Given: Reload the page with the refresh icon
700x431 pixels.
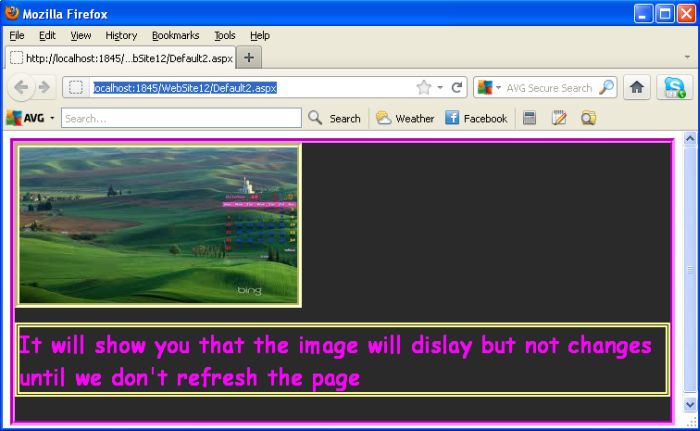Looking at the screenshot, I should 456,88.
